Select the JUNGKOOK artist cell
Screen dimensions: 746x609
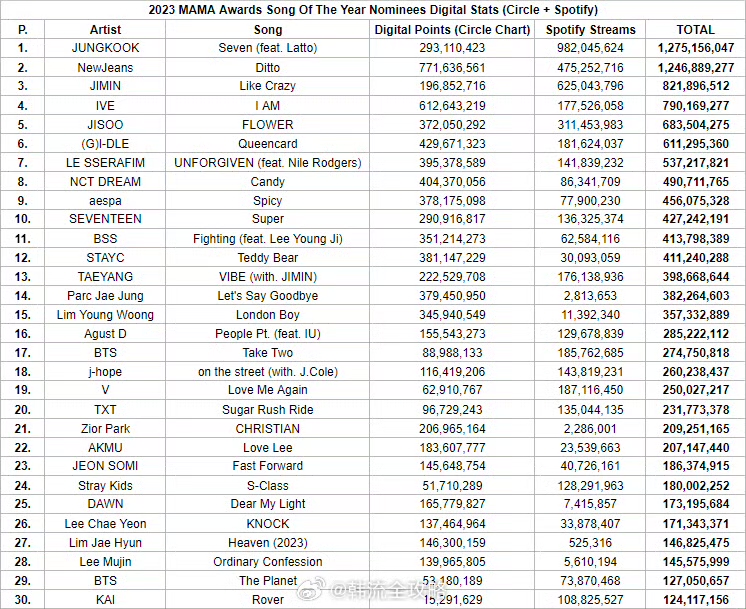[105, 48]
